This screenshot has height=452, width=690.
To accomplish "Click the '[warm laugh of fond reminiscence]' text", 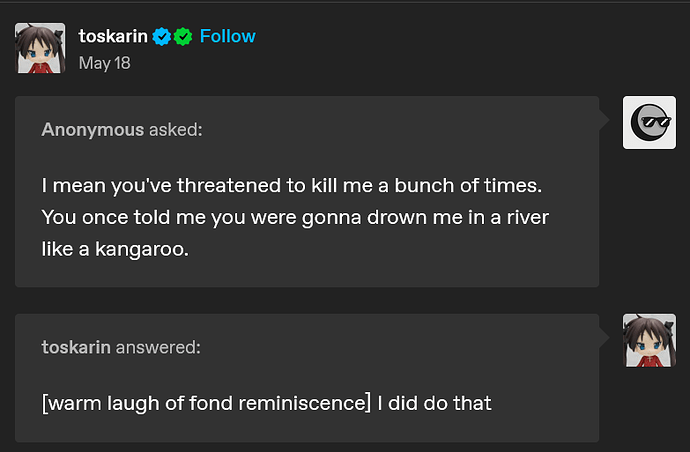I will 206,403.
